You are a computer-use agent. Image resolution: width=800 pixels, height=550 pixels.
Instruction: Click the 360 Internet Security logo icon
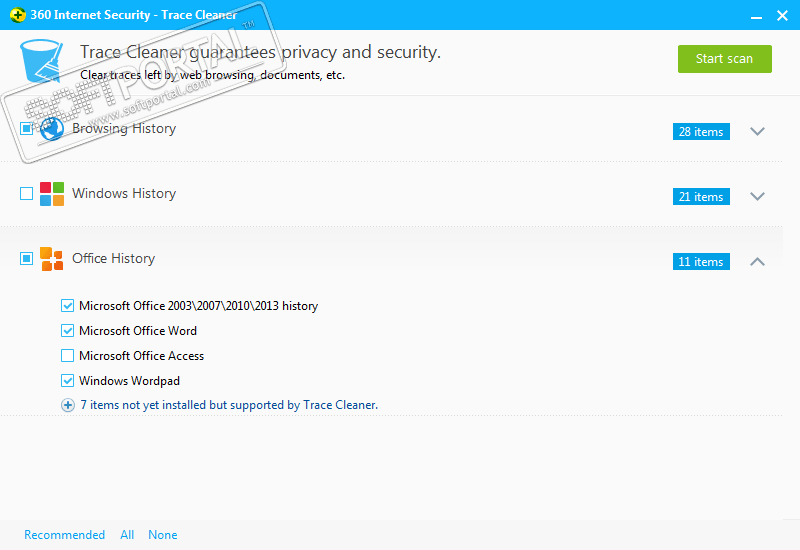pyautogui.click(x=16, y=15)
